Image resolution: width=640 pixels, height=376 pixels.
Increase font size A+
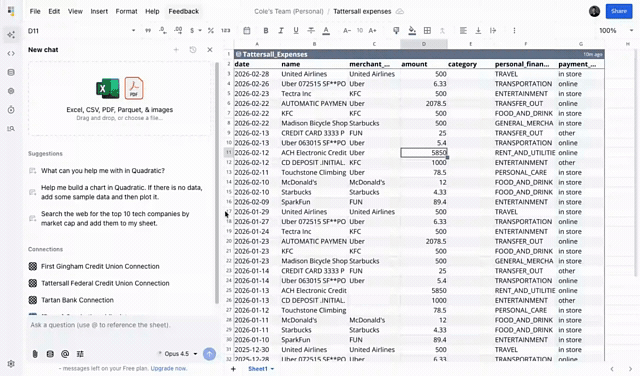coord(372,31)
